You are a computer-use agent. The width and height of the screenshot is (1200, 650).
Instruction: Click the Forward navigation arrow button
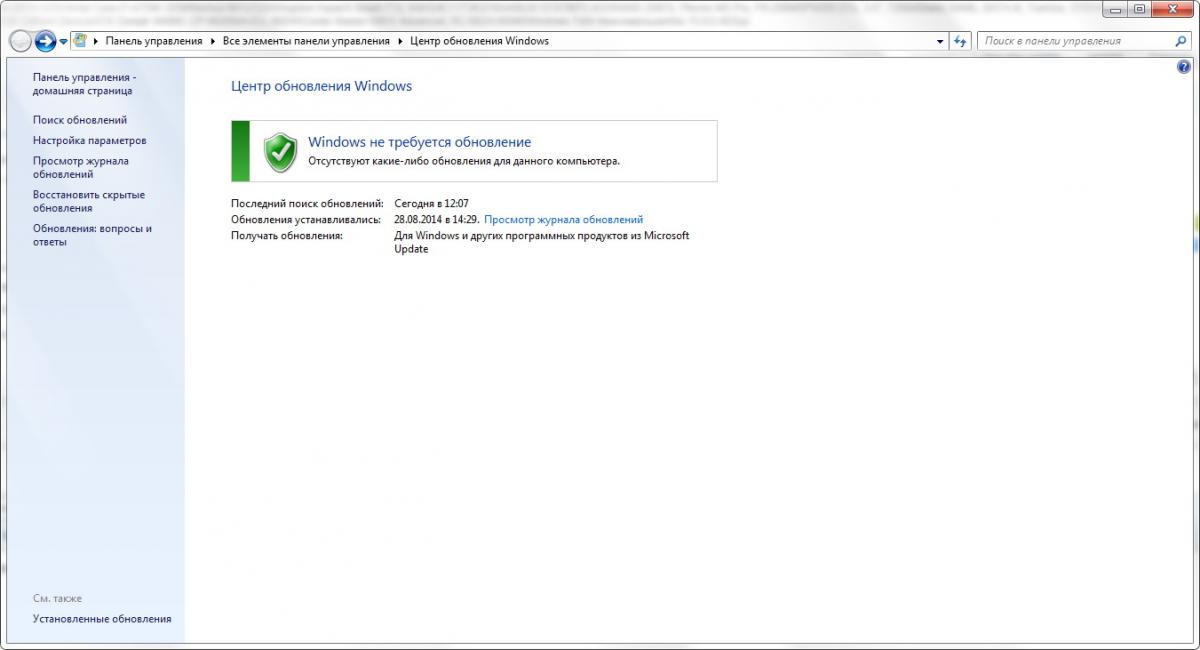(x=45, y=41)
